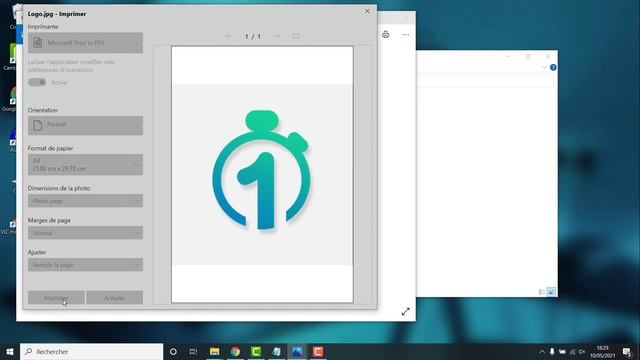Open the green Camtasia icon on taskbar
Image resolution: width=640 pixels, height=360 pixels.
tap(256, 351)
